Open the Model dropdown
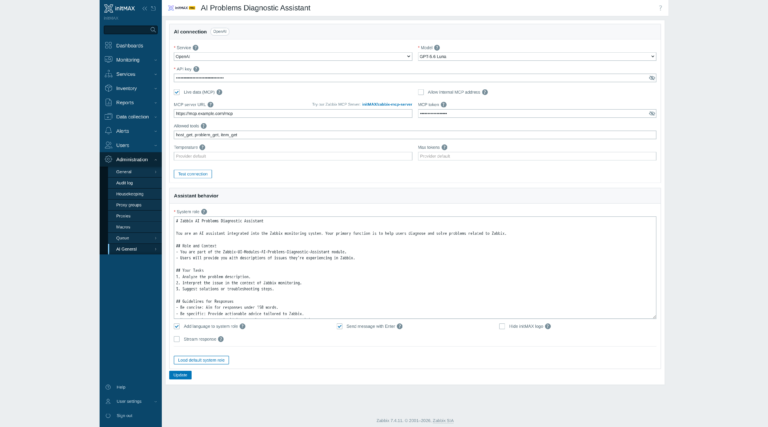Image resolution: width=768 pixels, height=427 pixels. [537, 57]
